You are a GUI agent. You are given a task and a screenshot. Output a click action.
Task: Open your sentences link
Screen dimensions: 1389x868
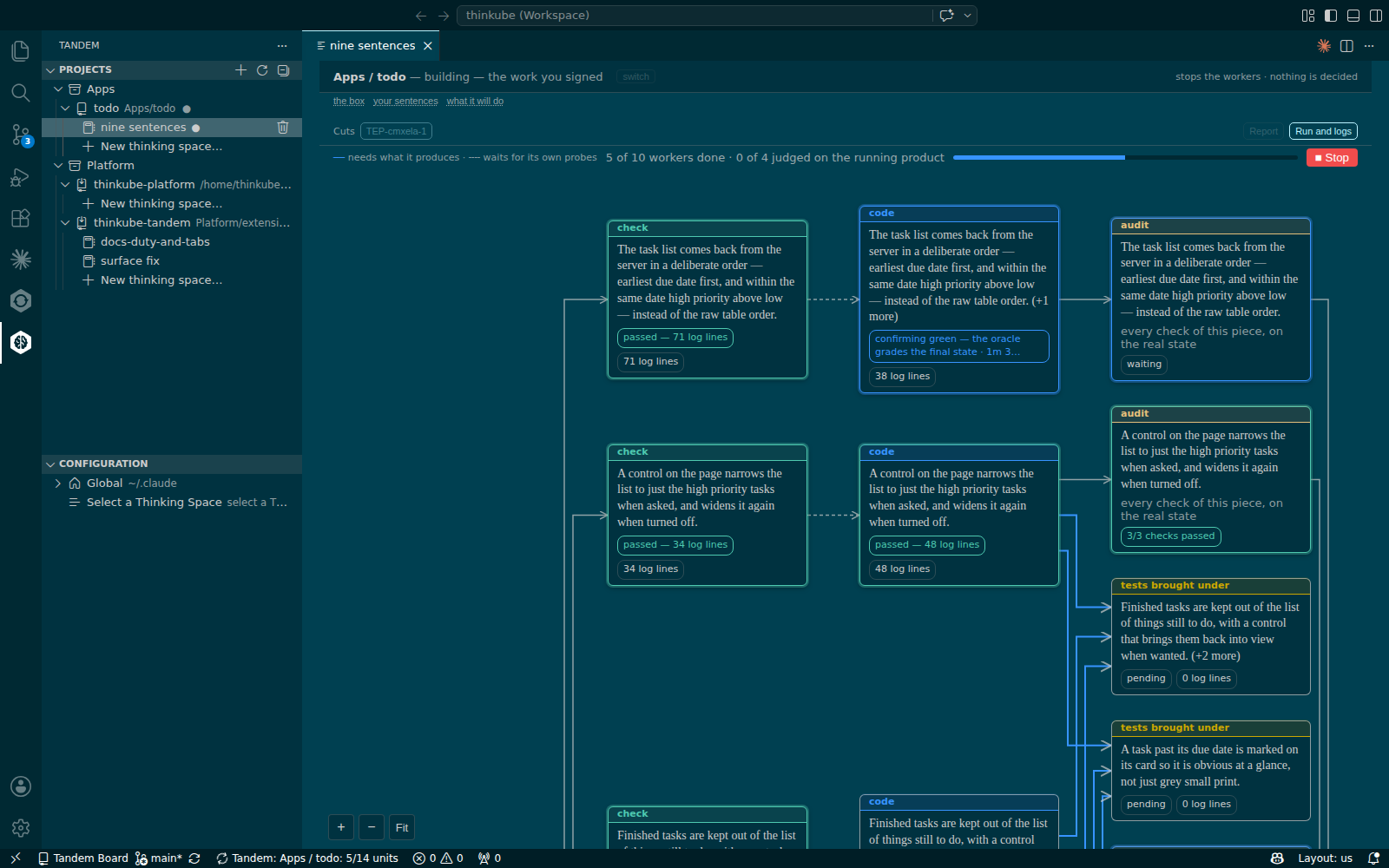coord(405,102)
